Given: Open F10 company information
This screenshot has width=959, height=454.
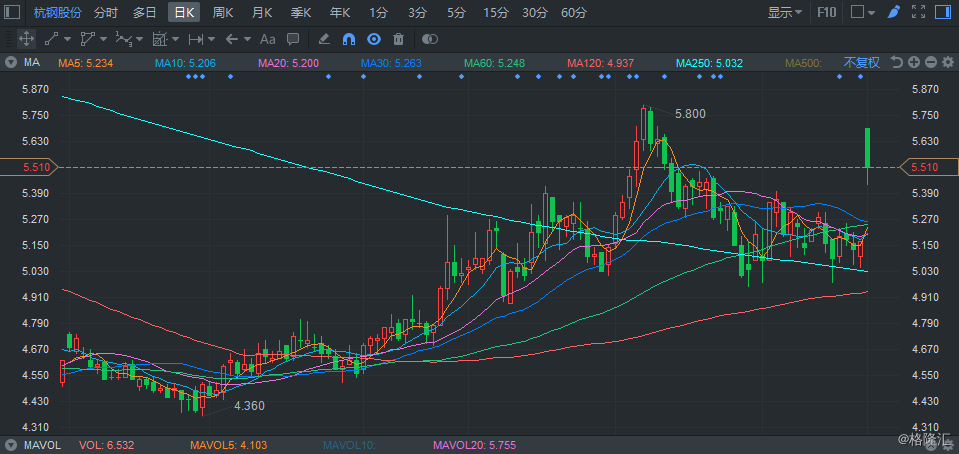Looking at the screenshot, I should coord(827,13).
